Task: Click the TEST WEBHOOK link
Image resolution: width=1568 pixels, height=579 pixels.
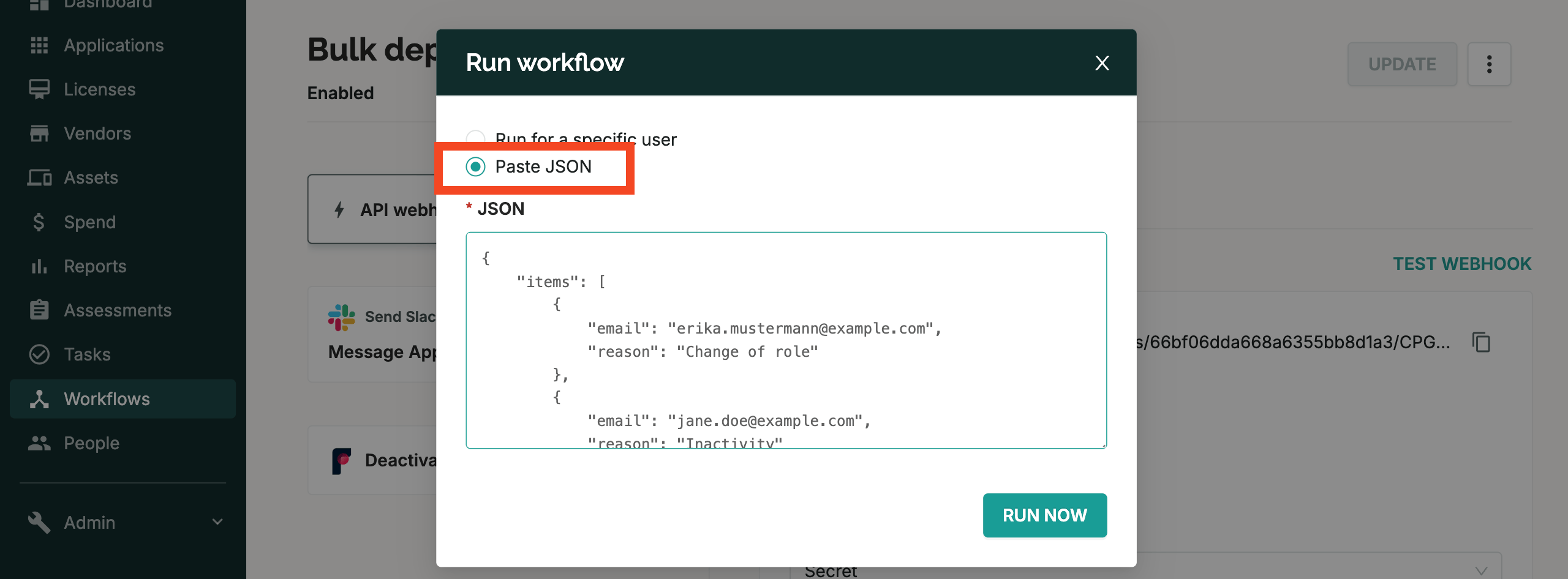Action: pos(1462,264)
